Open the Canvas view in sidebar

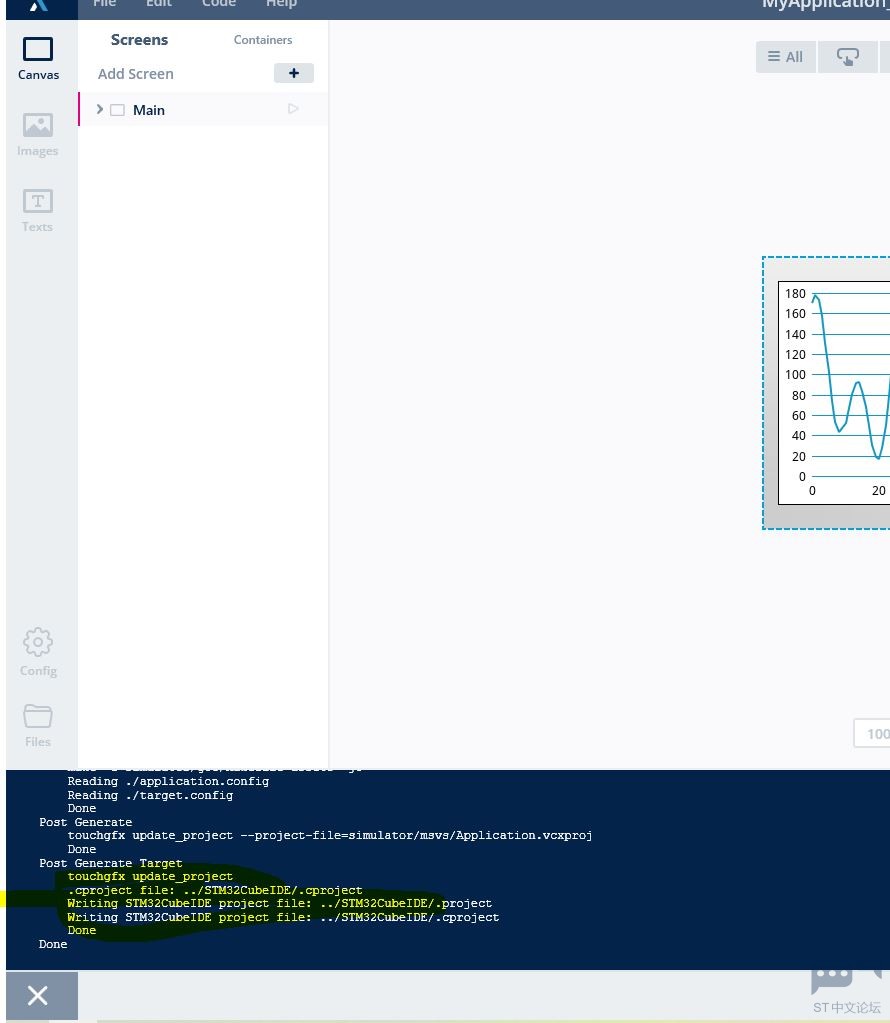coord(38,58)
